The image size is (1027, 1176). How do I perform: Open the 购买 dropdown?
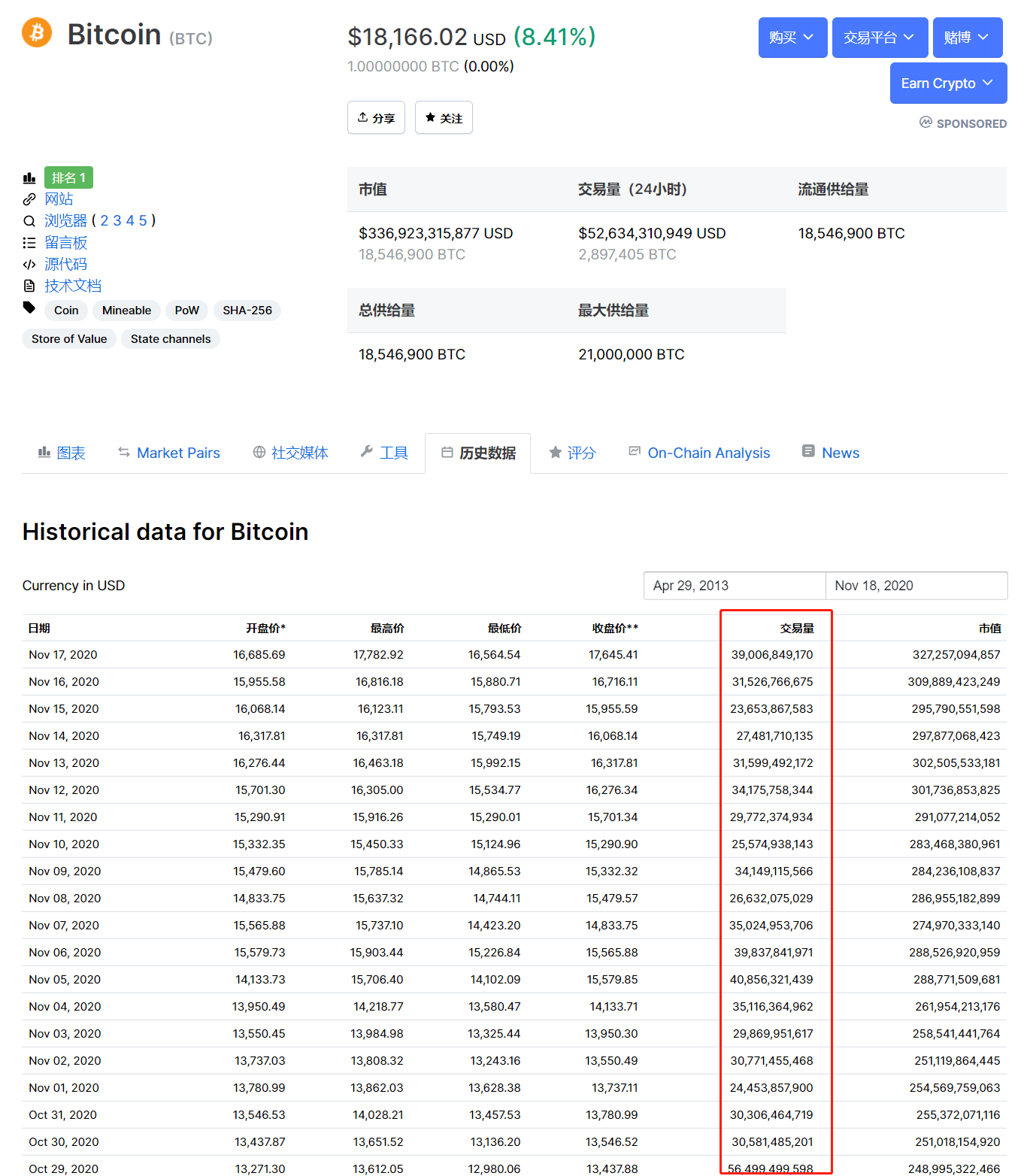point(792,38)
